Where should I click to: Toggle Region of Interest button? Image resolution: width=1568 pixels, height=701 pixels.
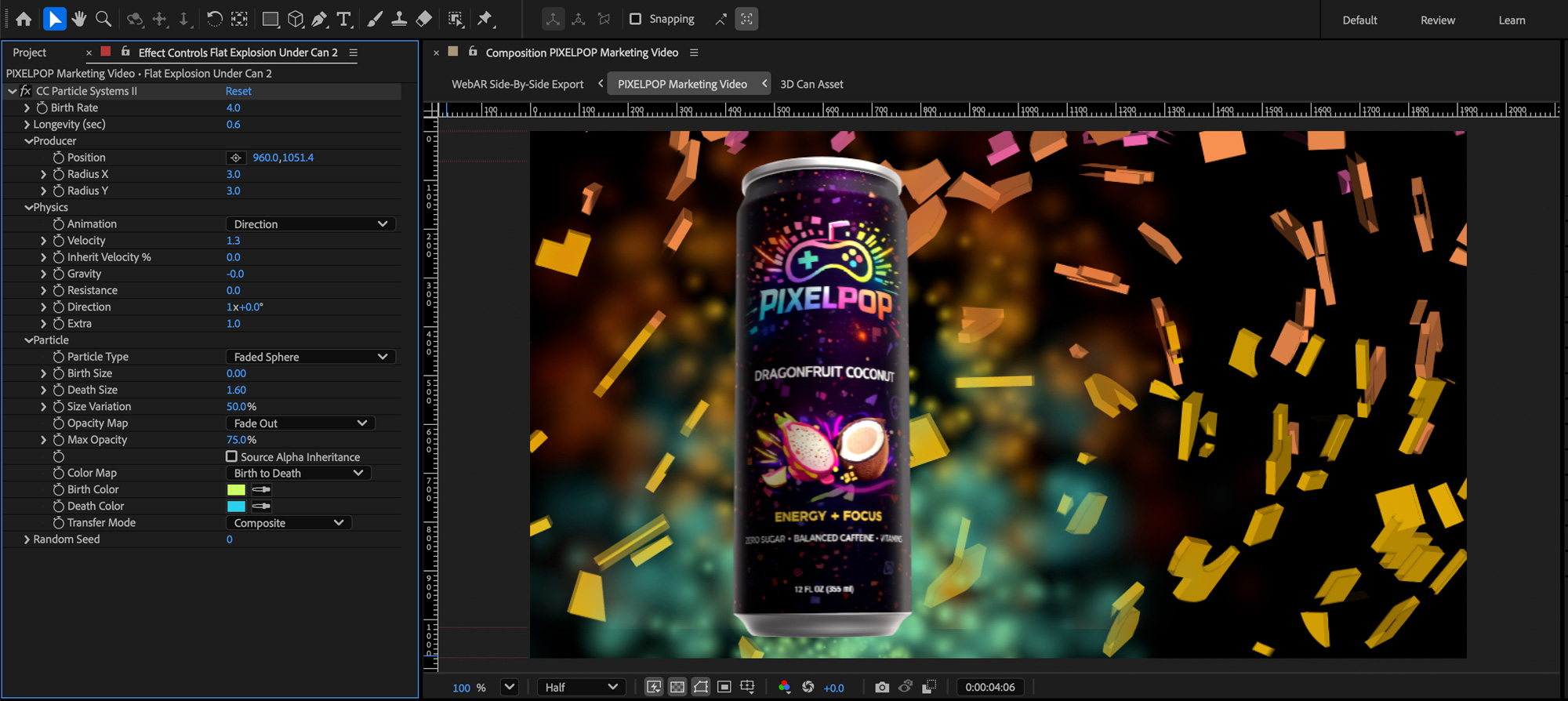(x=724, y=687)
